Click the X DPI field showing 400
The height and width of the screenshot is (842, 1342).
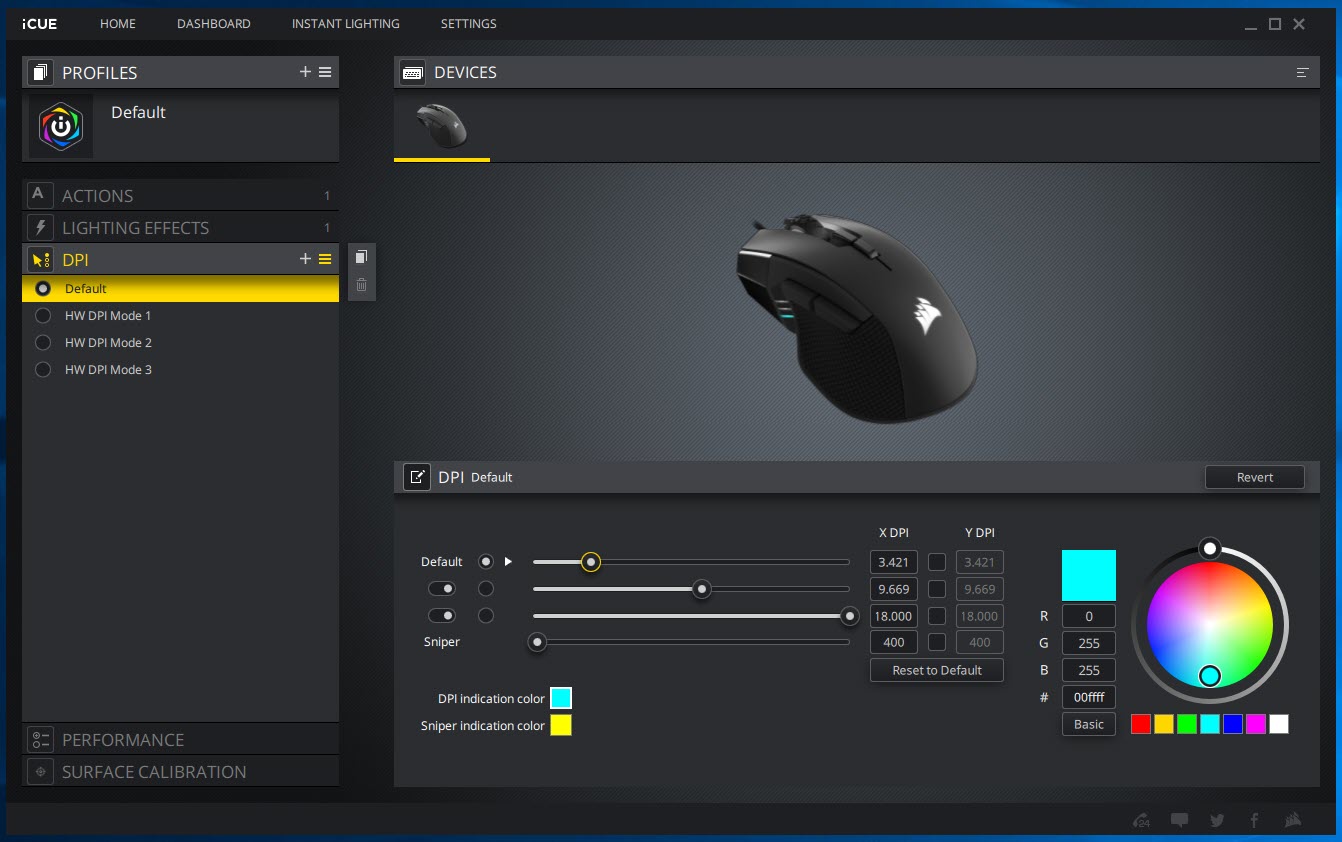tap(894, 642)
